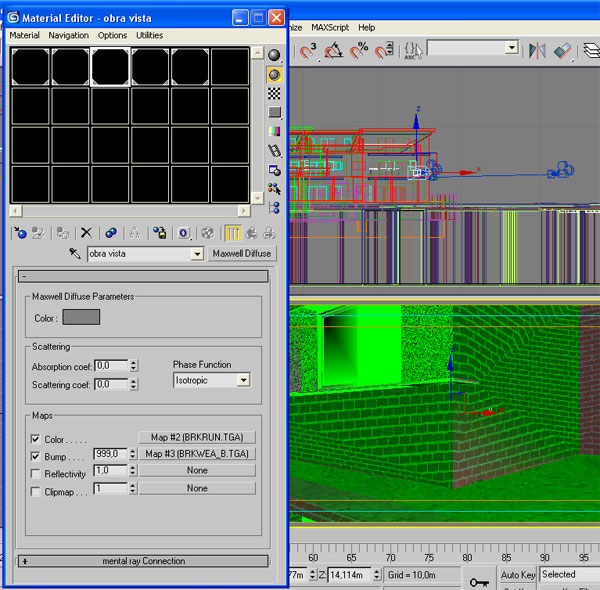Click the Mirror tool icon
The height and width of the screenshot is (590, 600).
537,49
